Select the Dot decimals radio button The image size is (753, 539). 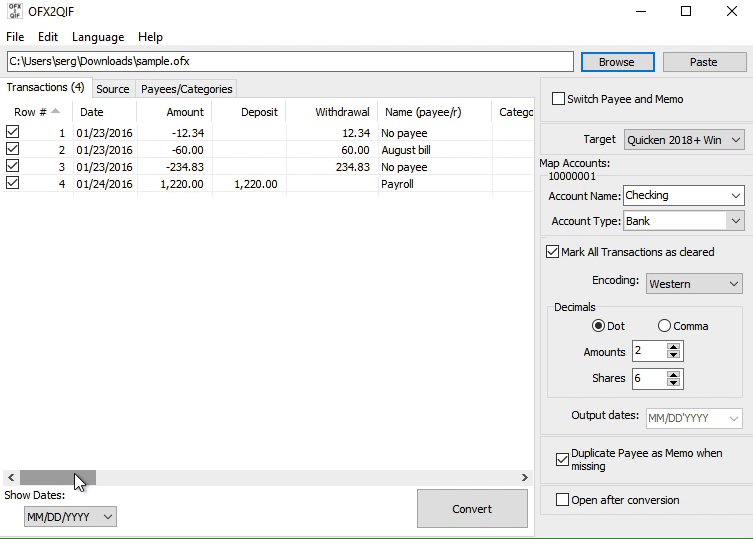(598, 326)
